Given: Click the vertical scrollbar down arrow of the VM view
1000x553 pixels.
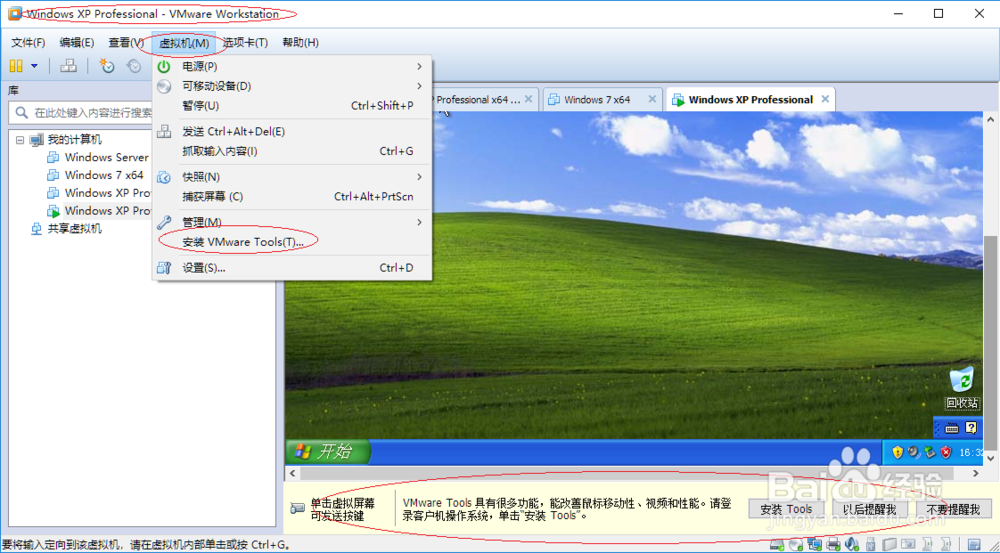Looking at the screenshot, I should [x=990, y=458].
